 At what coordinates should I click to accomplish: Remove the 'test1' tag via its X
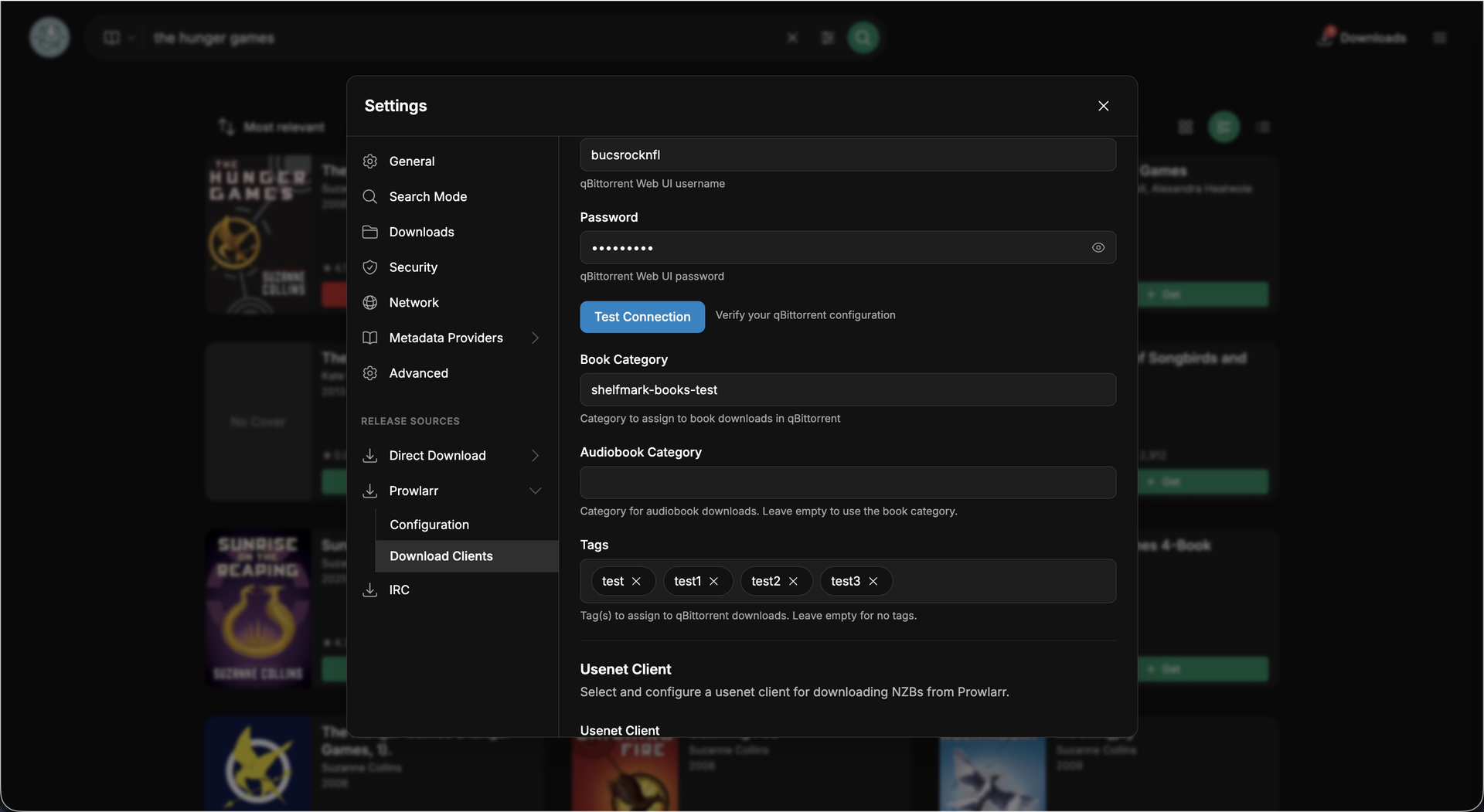714,581
